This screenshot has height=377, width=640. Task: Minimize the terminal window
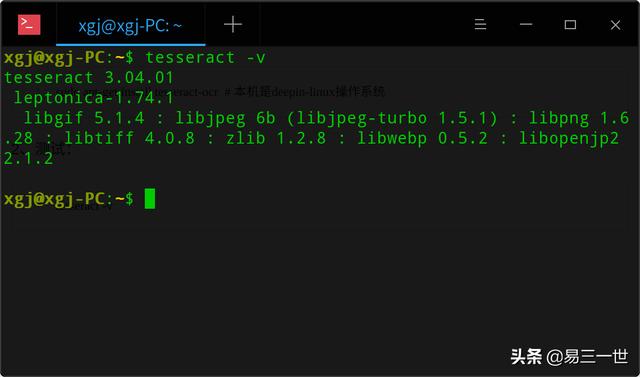click(526, 24)
